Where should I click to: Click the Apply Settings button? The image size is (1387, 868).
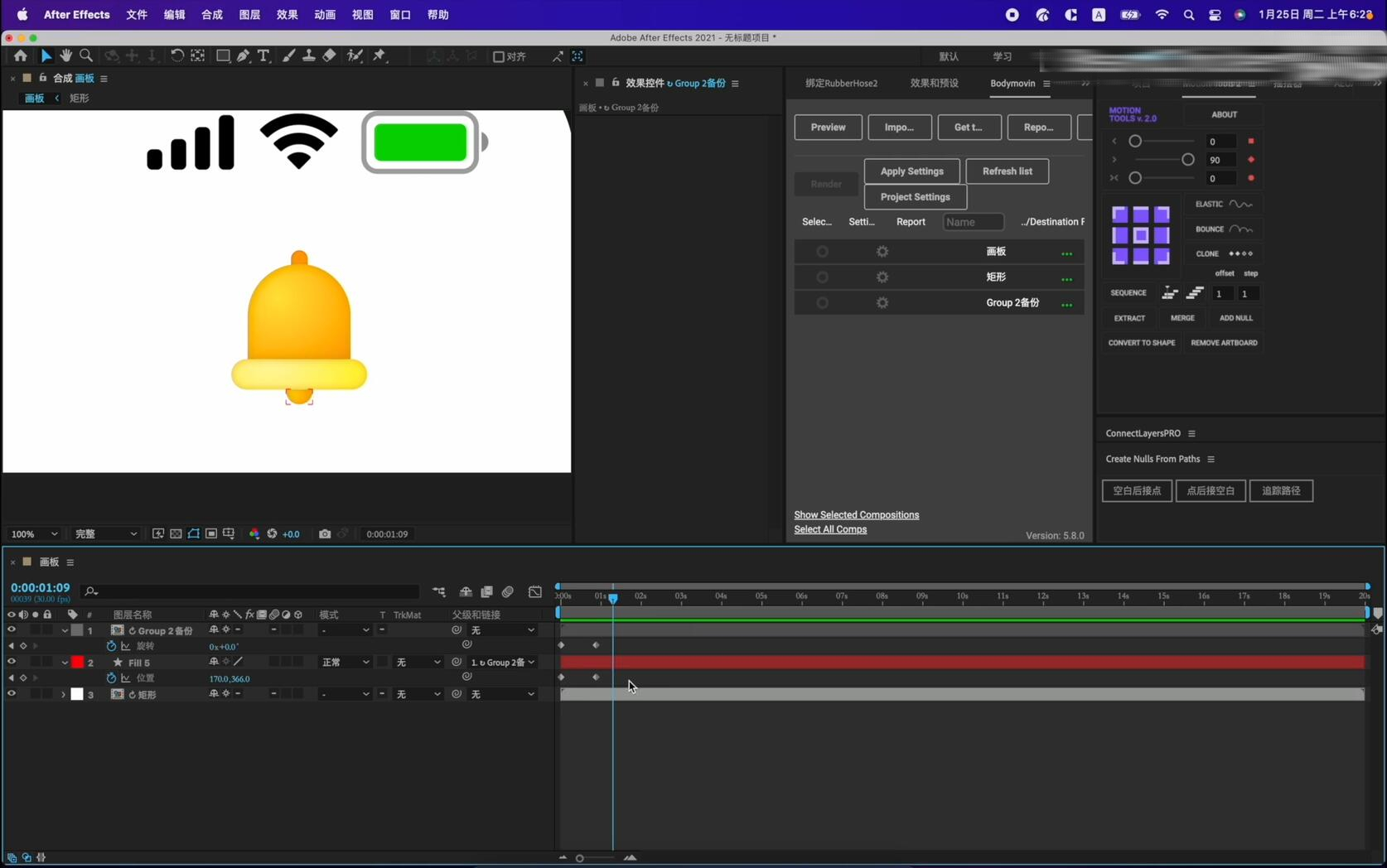click(911, 171)
